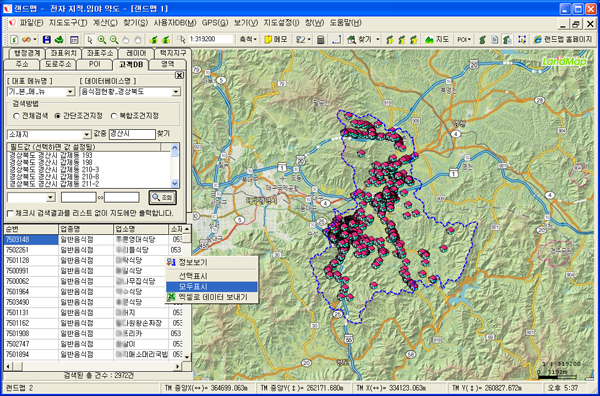The width and height of the screenshot is (600, 396).
Task: Click the 찾기 house search icon in toolbar
Action: coord(352,39)
